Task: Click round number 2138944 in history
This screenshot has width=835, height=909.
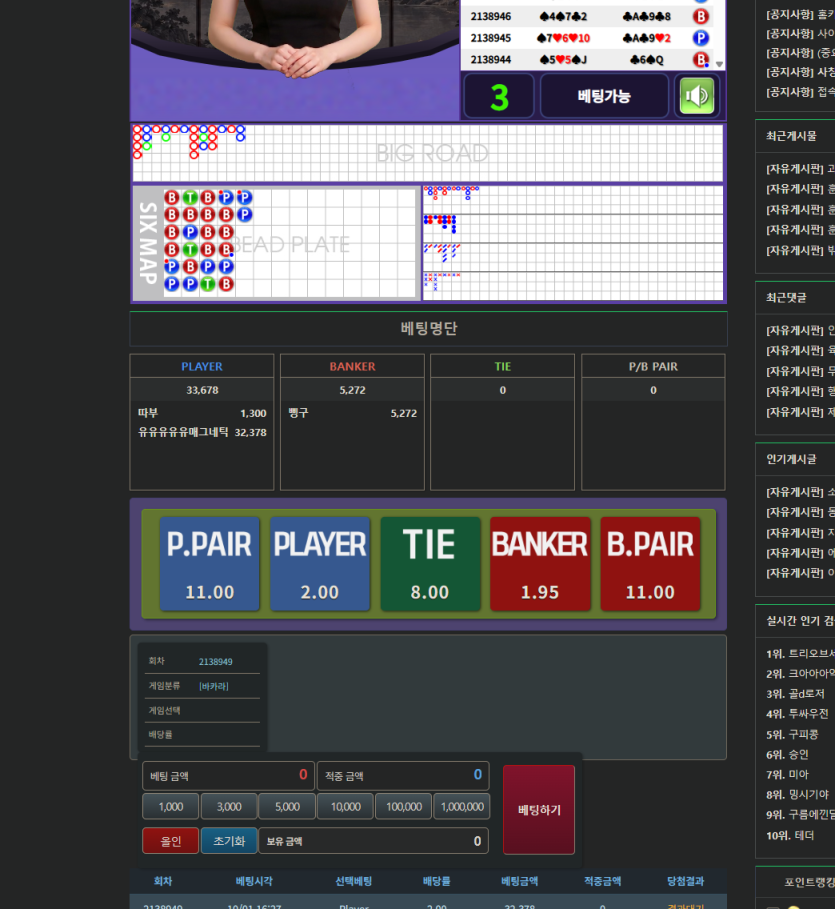Action: pos(491,59)
